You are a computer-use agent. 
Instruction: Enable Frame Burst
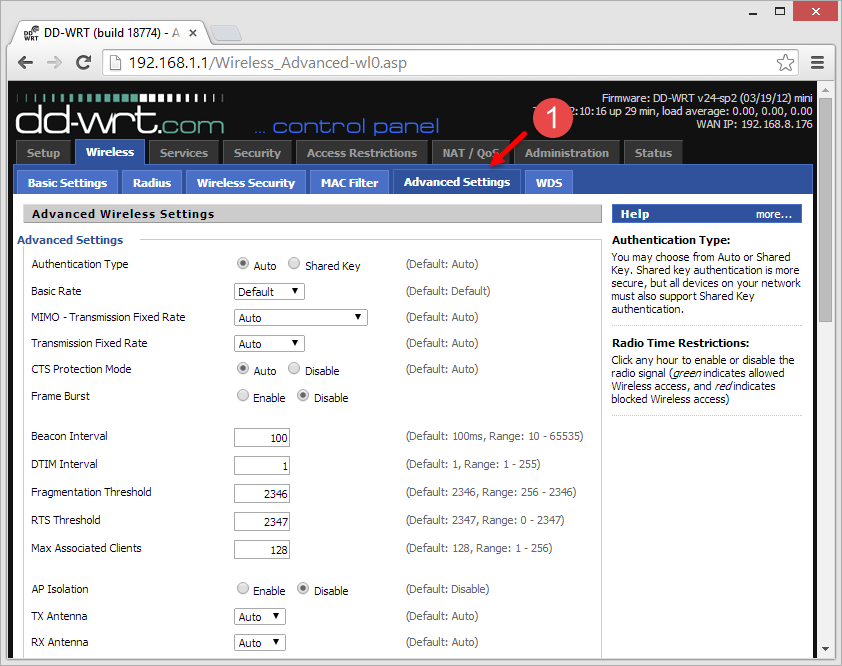[243, 396]
